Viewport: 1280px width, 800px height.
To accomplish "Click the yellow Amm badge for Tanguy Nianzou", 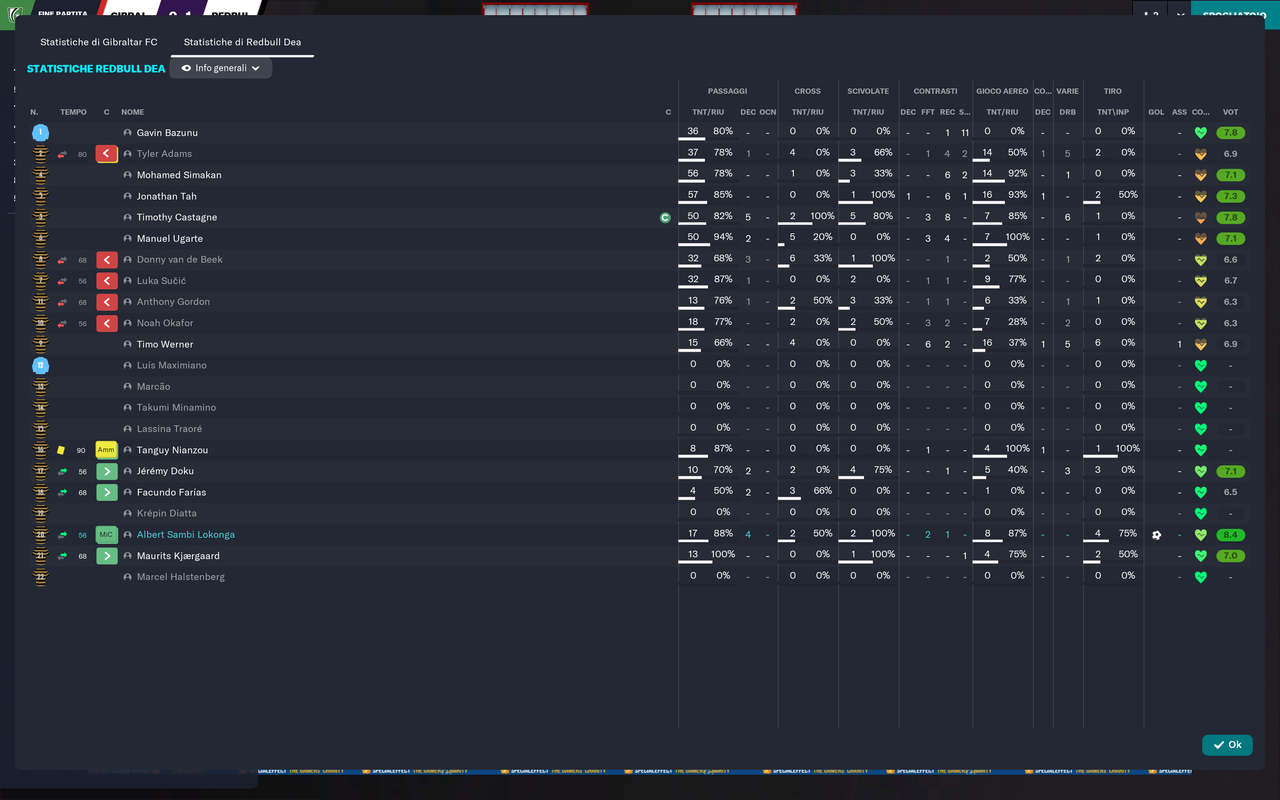I will pyautogui.click(x=107, y=450).
